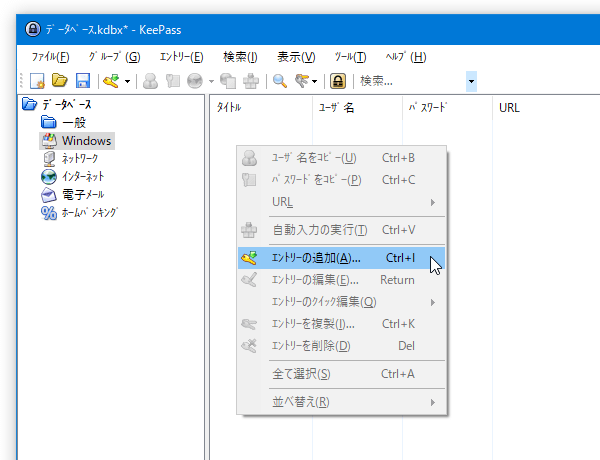Expand the 並べ替え(R) submenu

click(x=341, y=402)
